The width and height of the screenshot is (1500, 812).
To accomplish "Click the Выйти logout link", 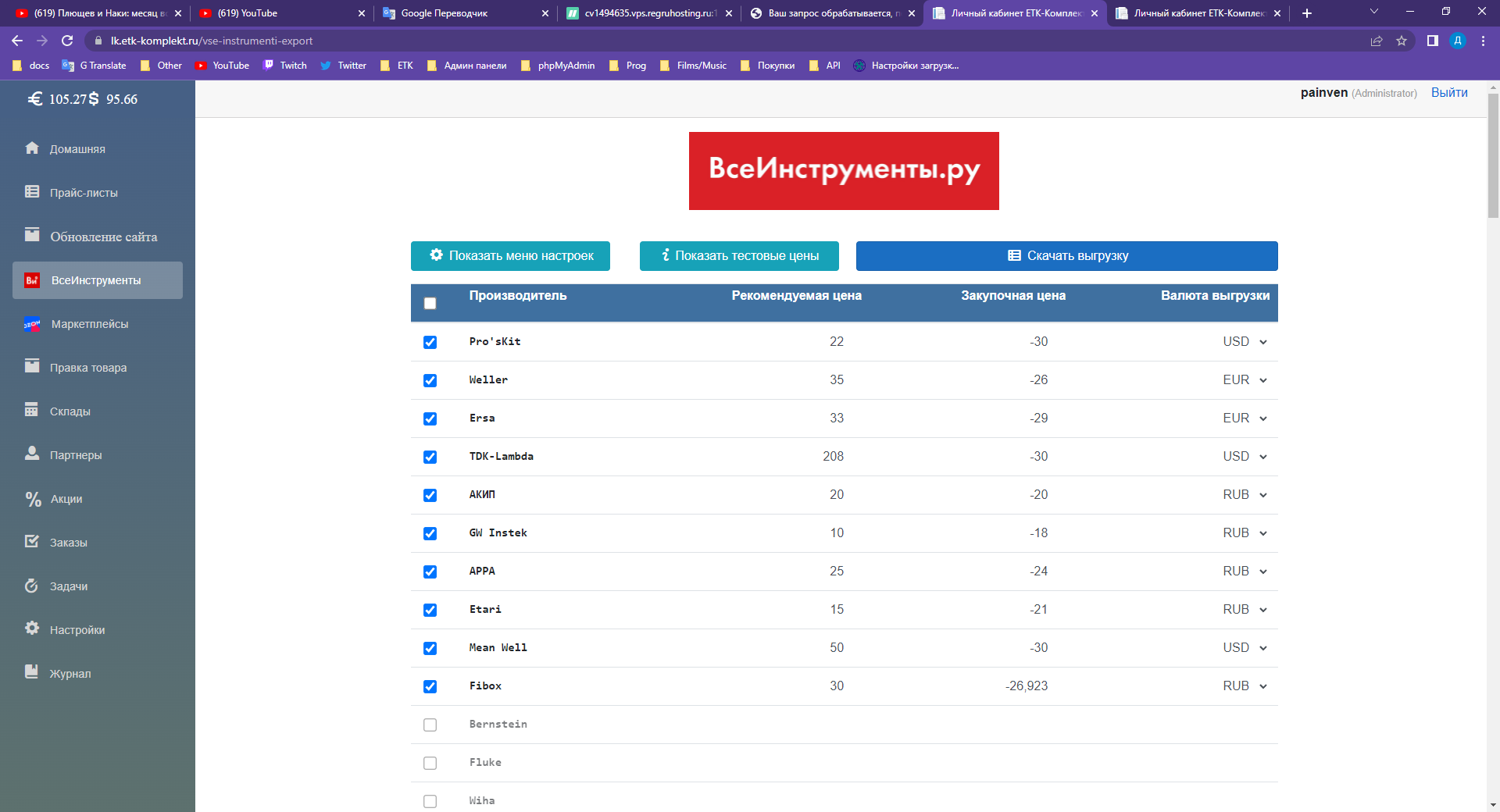I will click(x=1449, y=92).
